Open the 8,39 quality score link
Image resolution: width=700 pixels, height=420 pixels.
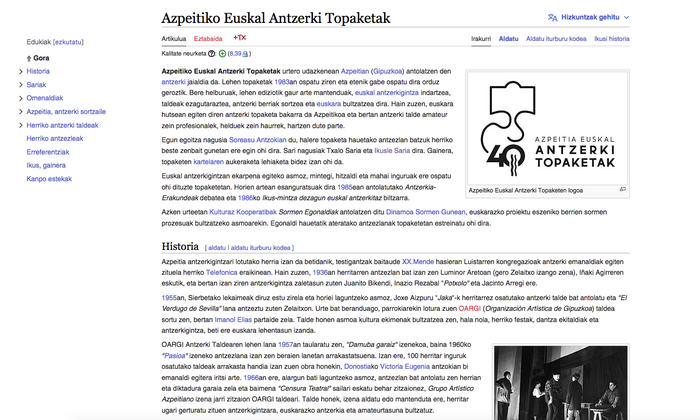pyautogui.click(x=235, y=54)
